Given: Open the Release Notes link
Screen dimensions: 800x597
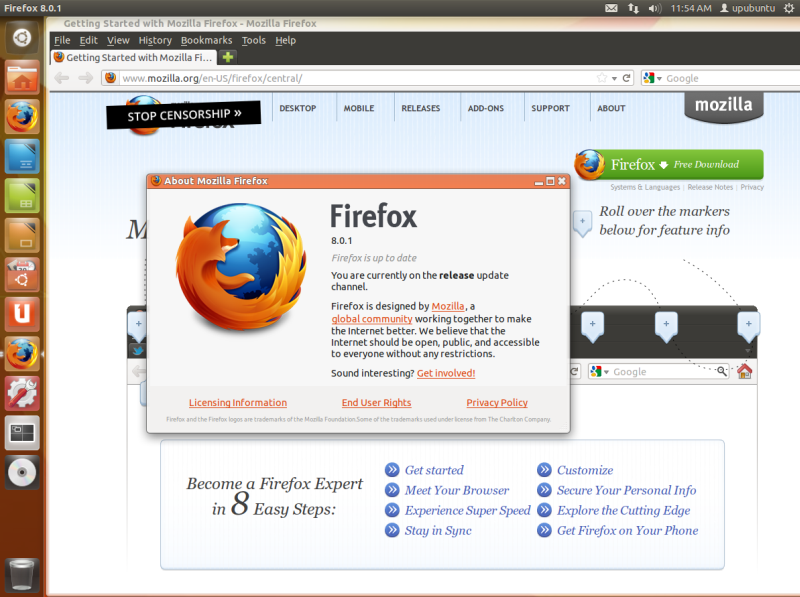Looking at the screenshot, I should (x=710, y=187).
